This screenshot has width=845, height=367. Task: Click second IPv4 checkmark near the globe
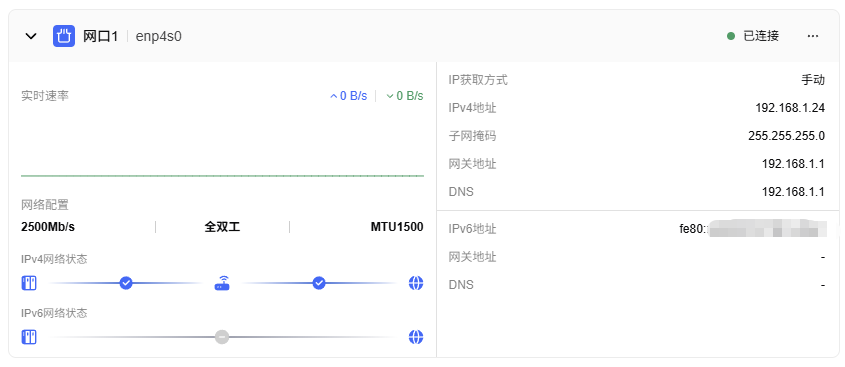319,283
